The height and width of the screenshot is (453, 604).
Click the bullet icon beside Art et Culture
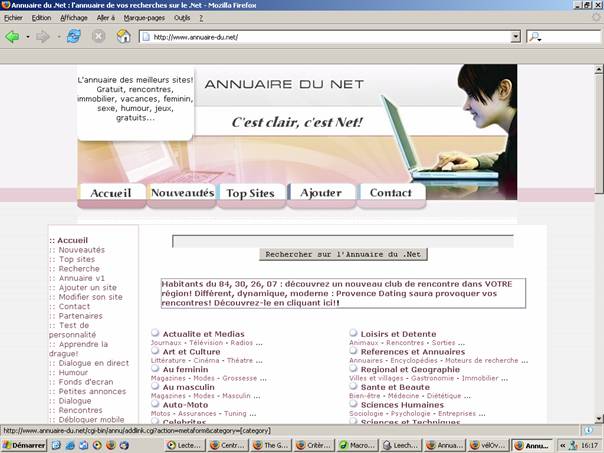(155, 351)
